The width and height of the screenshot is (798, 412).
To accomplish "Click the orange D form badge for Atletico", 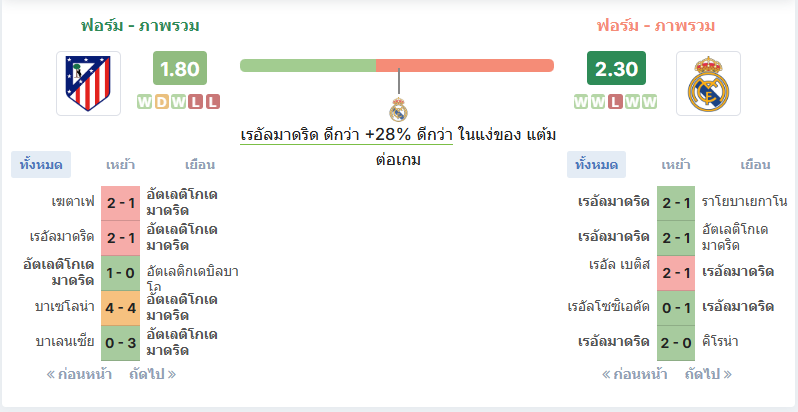I will coord(162,102).
